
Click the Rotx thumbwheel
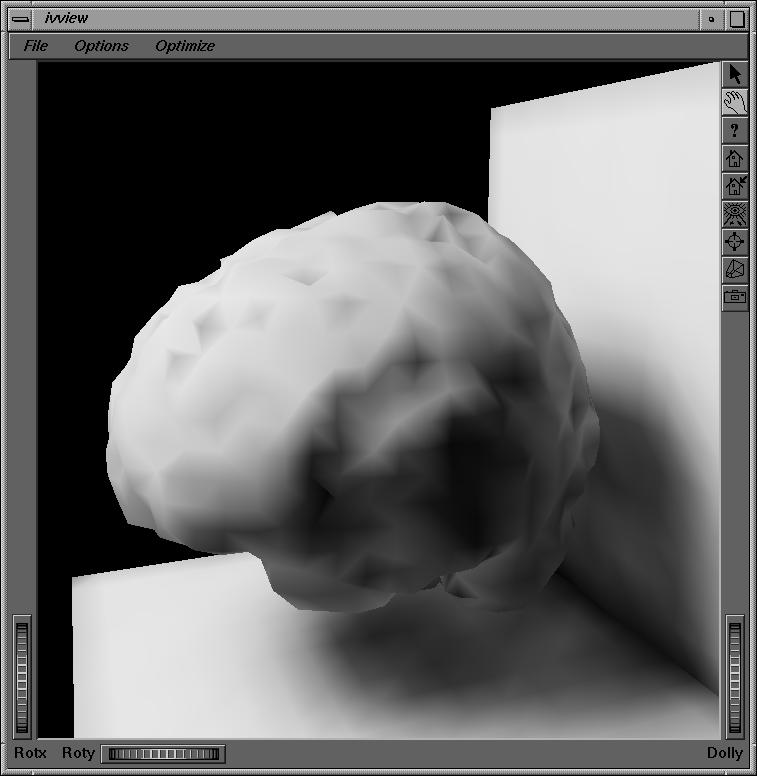pyautogui.click(x=22, y=677)
